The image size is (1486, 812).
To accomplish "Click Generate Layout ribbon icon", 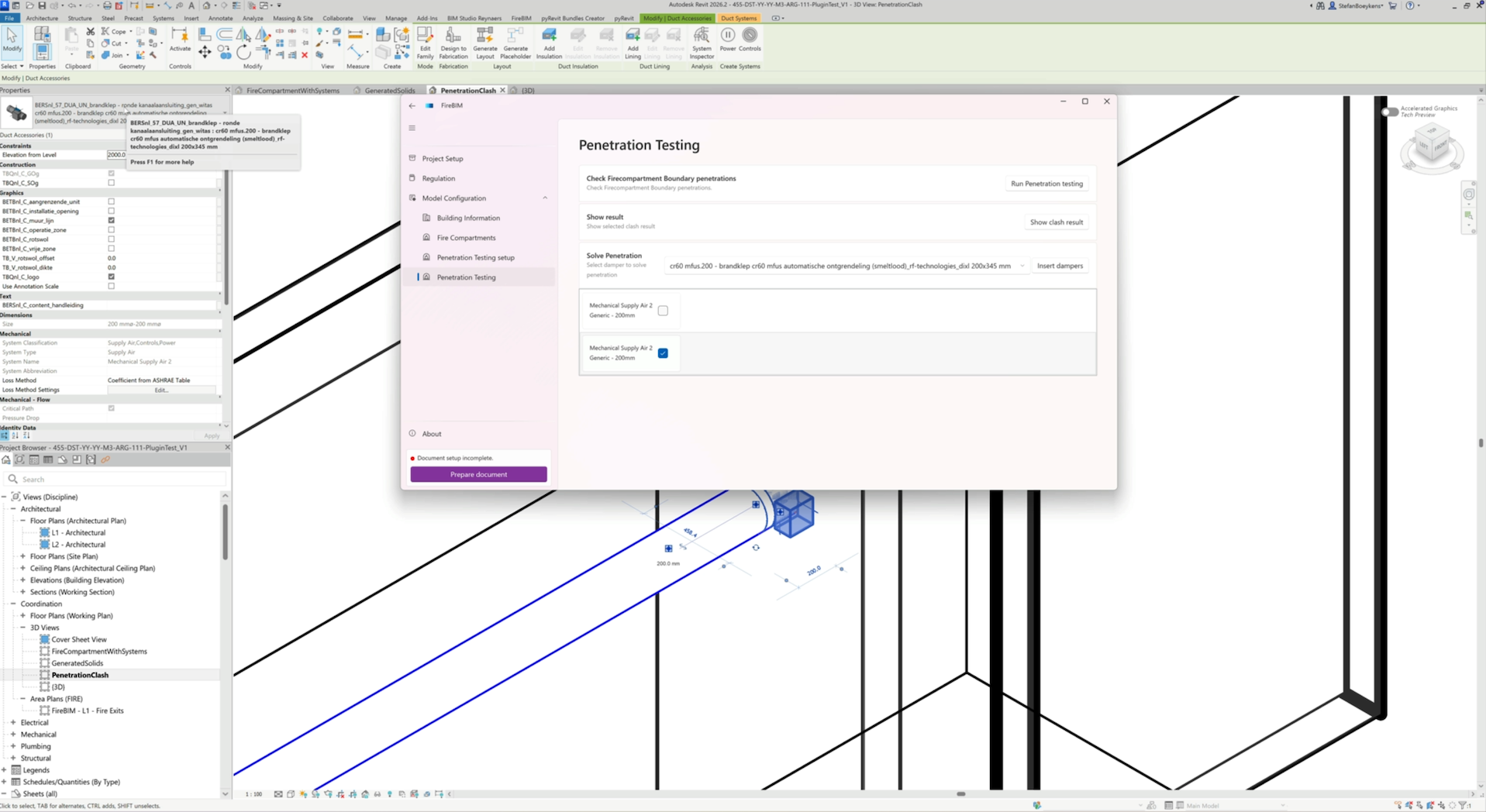I will pyautogui.click(x=485, y=43).
